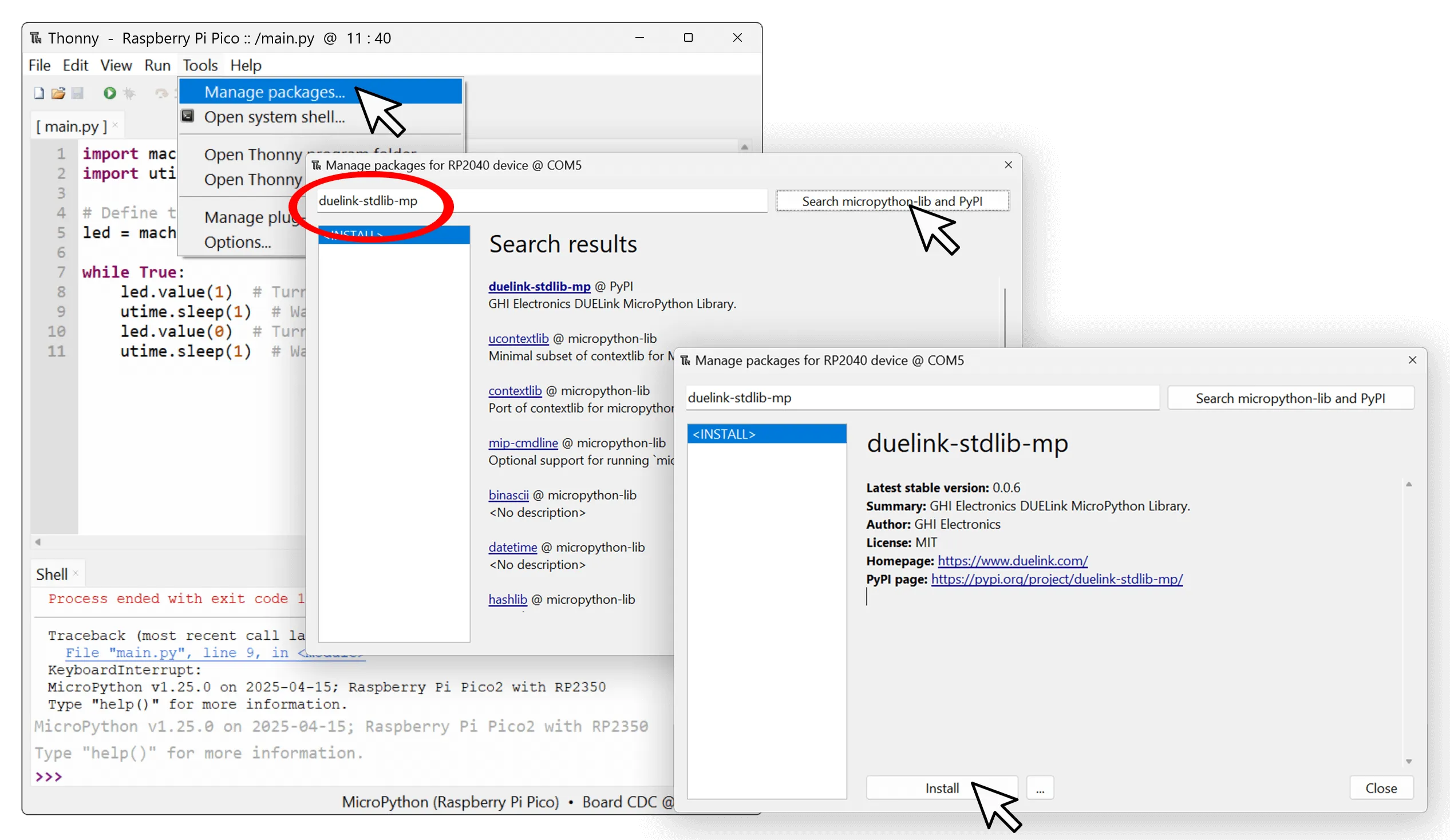Viewport: 1450px width, 840px height.
Task: Open a file with the folder toolbar icon
Action: [58, 93]
